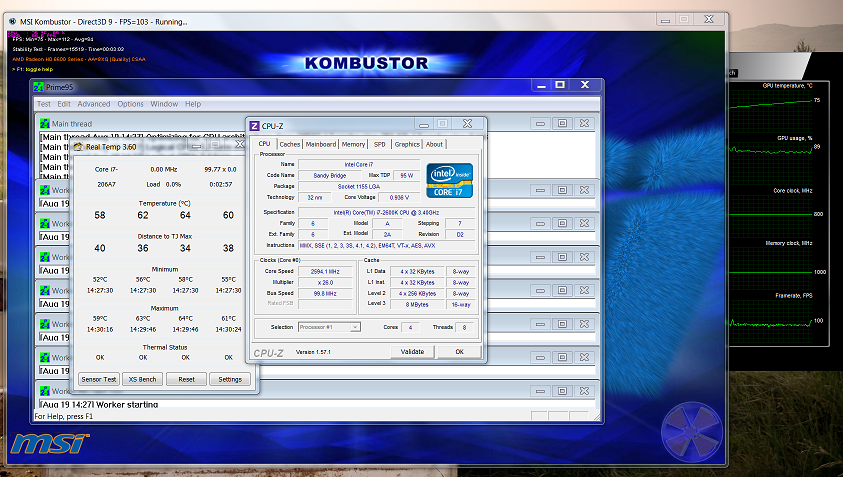Click the Cores value 4 in CPU-Z

[410, 327]
